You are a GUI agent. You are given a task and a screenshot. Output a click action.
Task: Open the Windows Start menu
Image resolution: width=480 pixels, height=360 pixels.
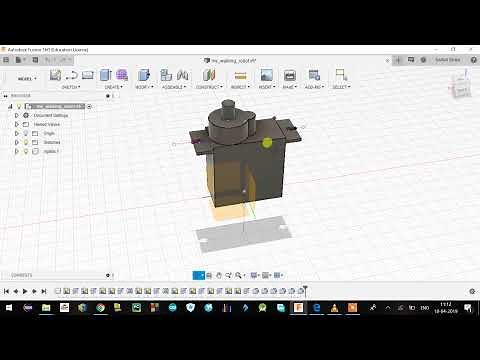(9, 308)
